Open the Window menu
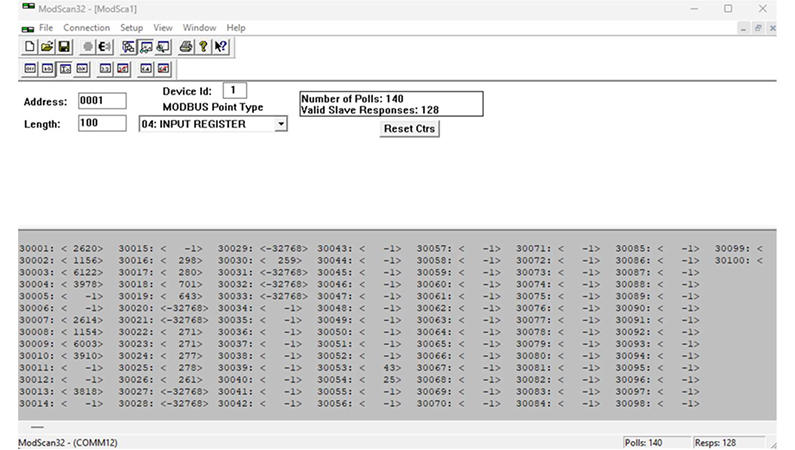This screenshot has width=795, height=450. [x=199, y=28]
